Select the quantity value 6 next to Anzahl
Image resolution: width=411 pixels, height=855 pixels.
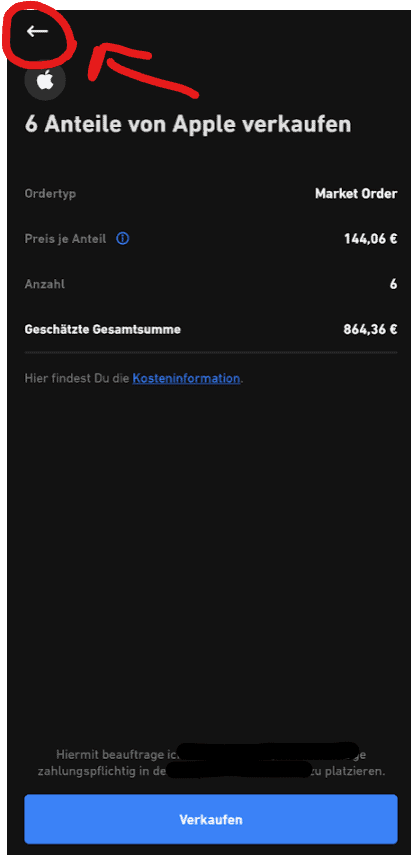pos(394,285)
